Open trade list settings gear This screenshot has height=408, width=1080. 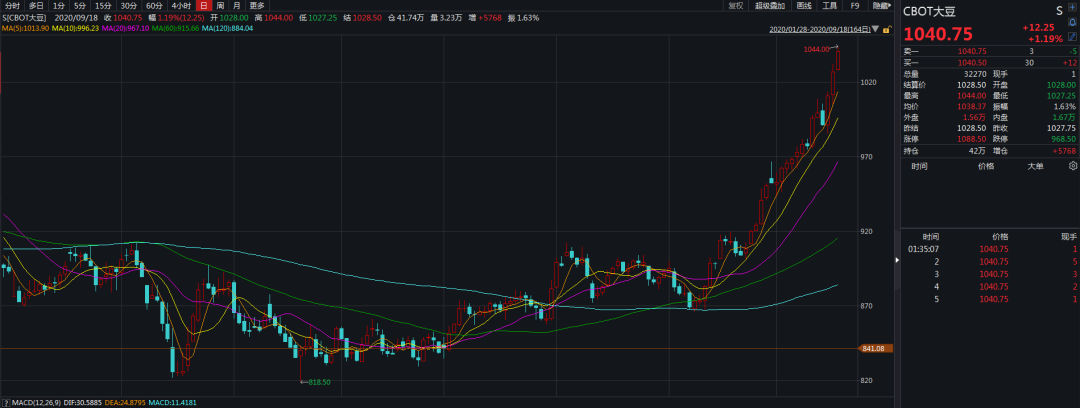click(1072, 165)
